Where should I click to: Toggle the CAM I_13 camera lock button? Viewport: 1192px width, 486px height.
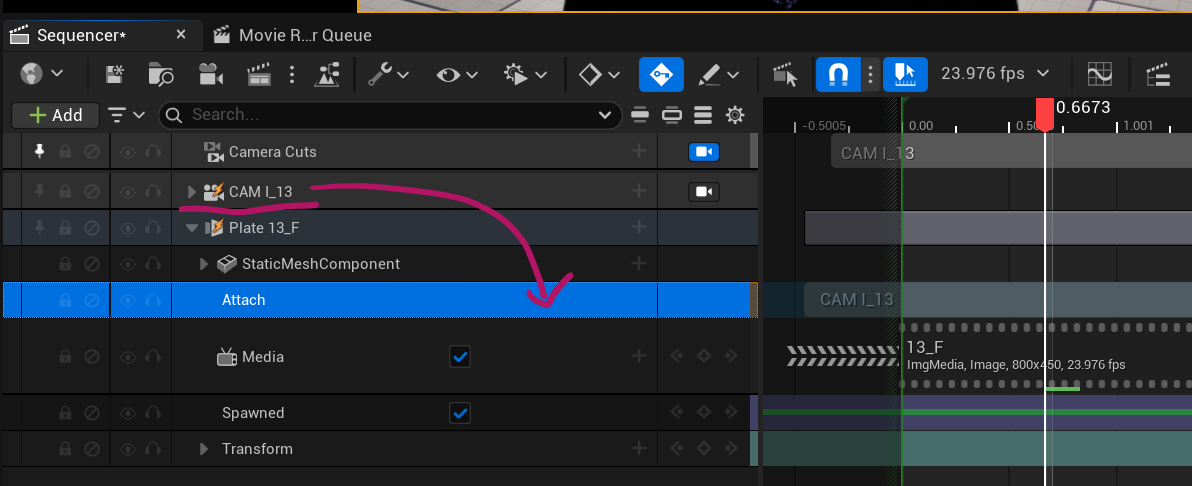(x=704, y=191)
